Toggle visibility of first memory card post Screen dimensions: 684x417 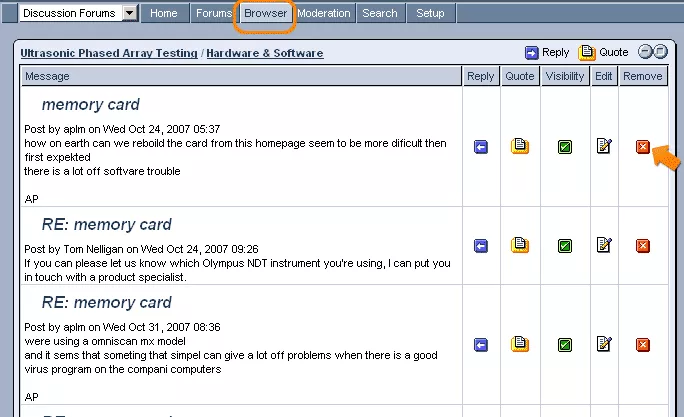coord(565,147)
